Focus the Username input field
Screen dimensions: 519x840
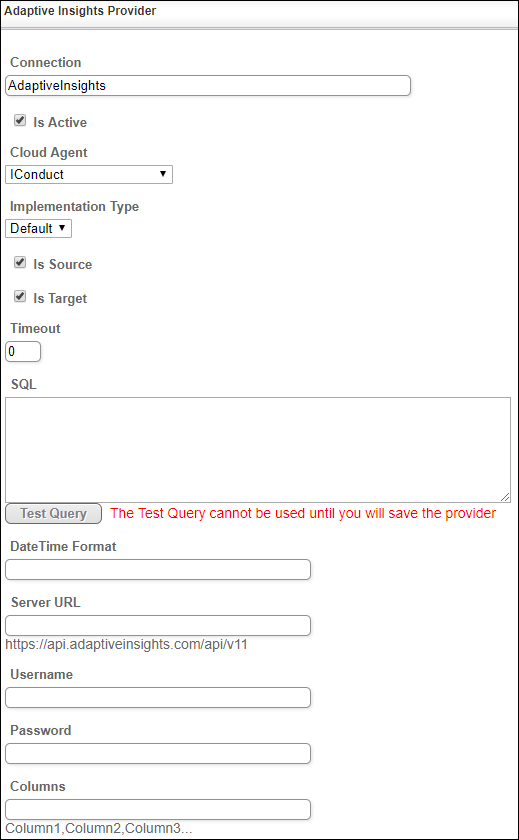[158, 698]
